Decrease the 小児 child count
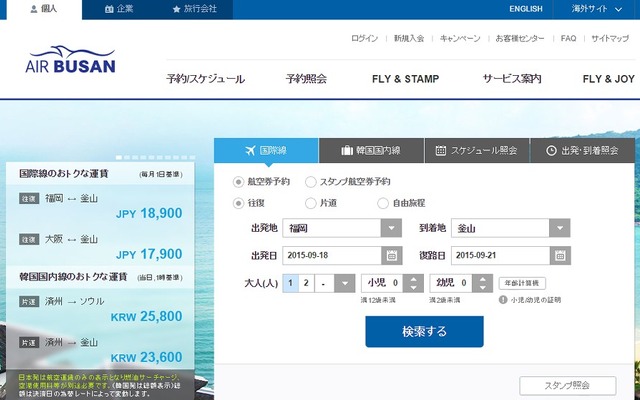640x400 pixels. (413, 288)
